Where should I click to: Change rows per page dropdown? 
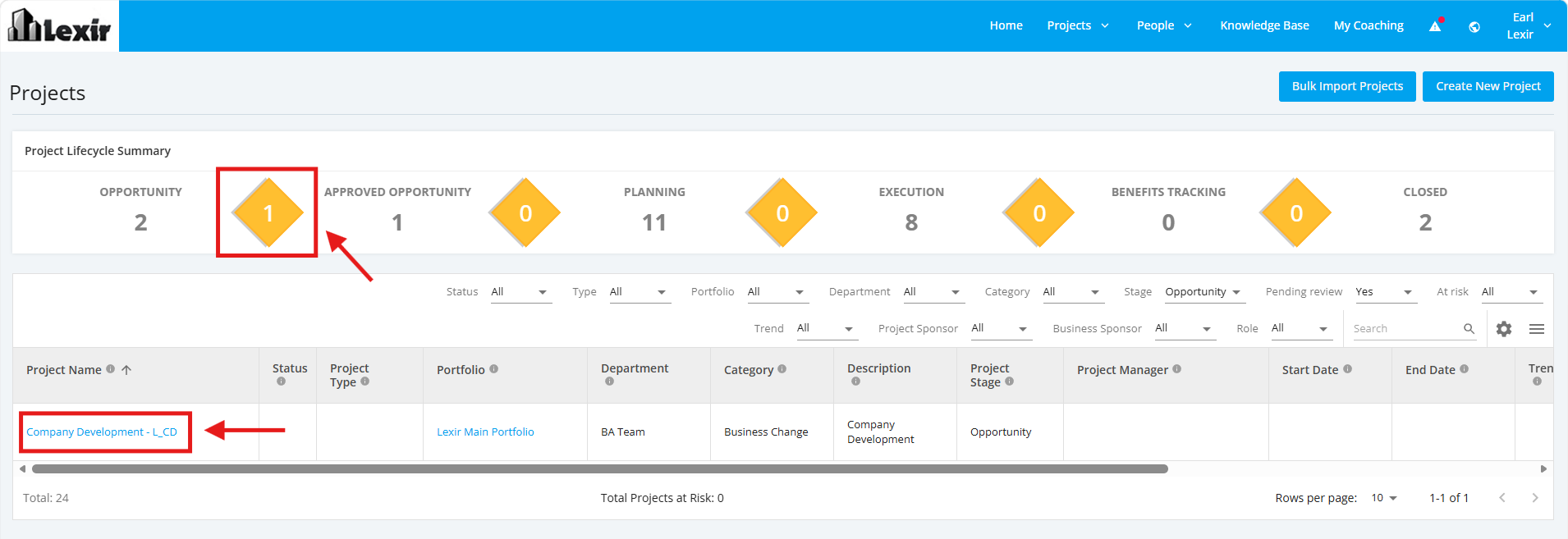click(1384, 498)
